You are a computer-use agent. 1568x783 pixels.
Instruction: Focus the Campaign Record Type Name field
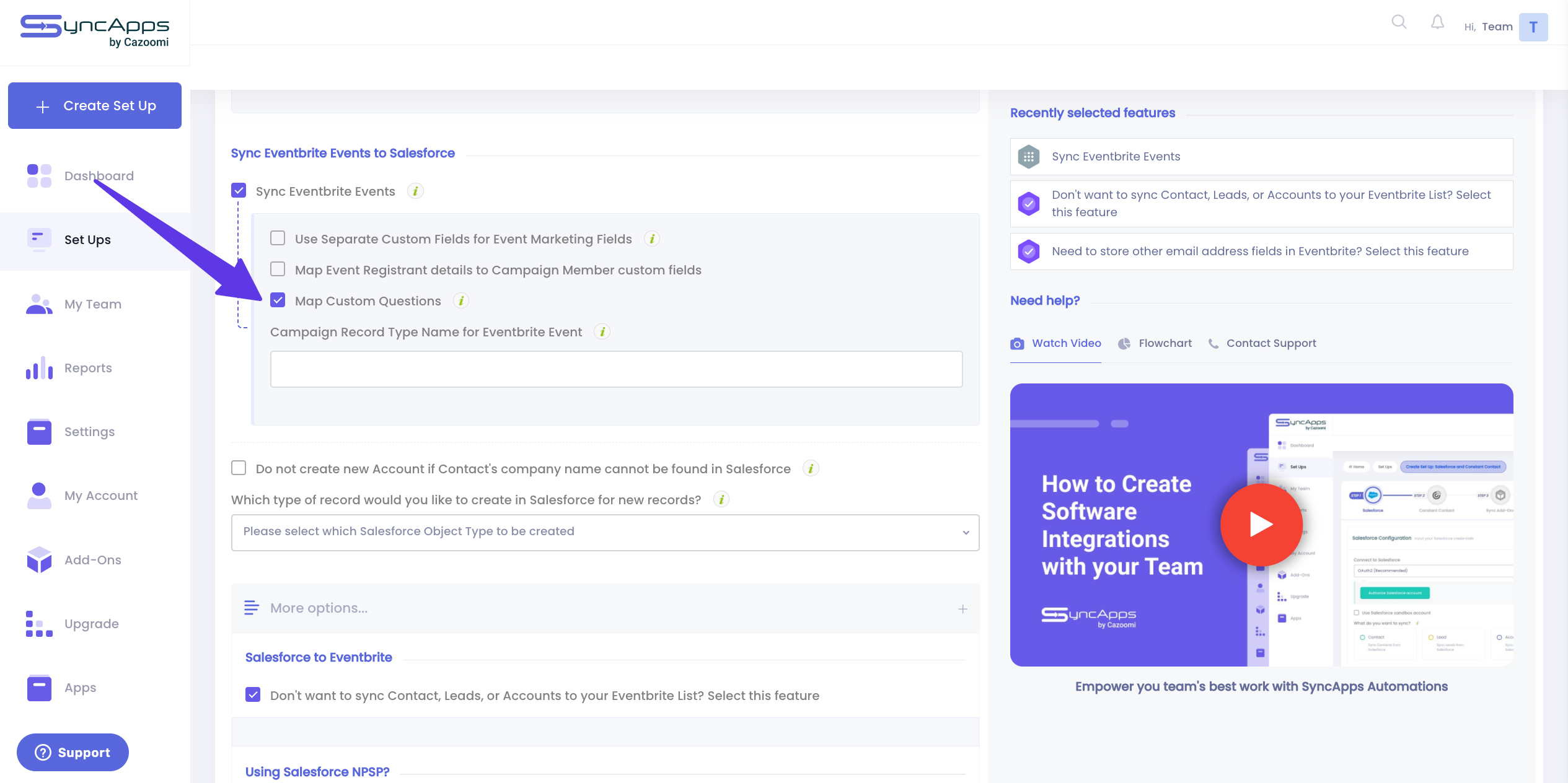click(616, 369)
